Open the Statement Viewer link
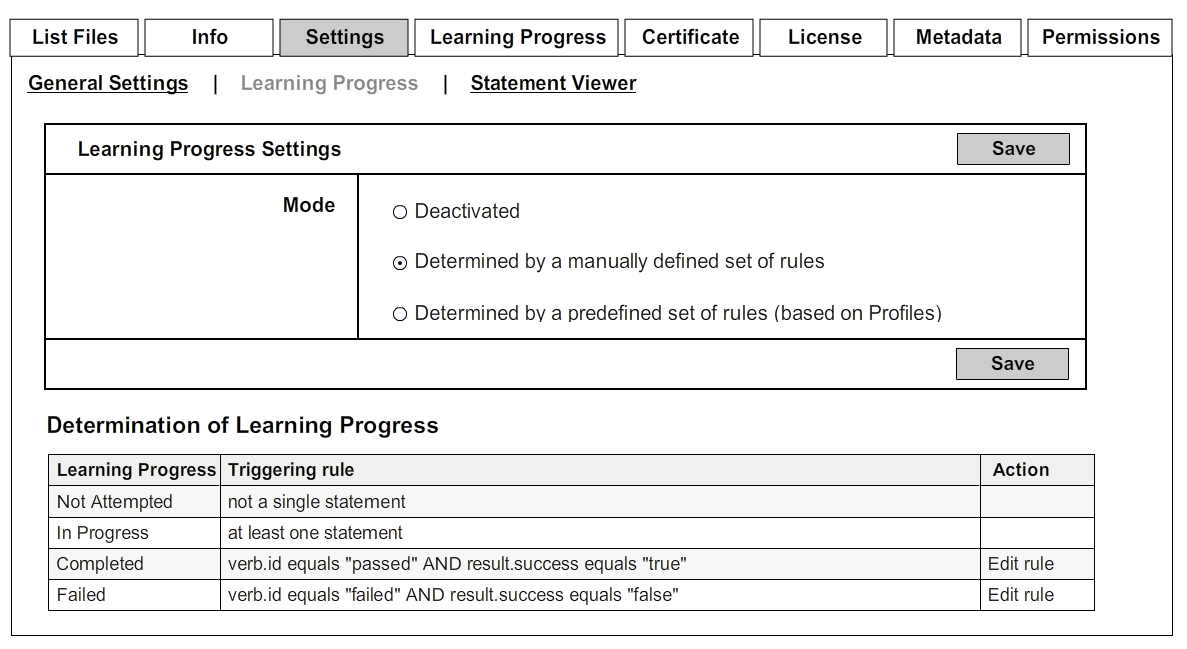Screen dimensions: 1187x649 pyautogui.click(x=553, y=84)
